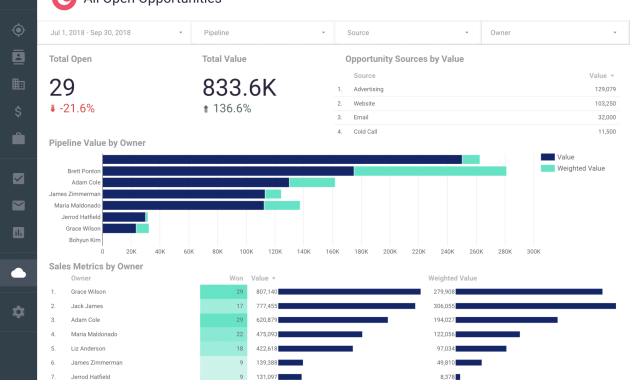Sort sources table by Value column

(x=601, y=76)
